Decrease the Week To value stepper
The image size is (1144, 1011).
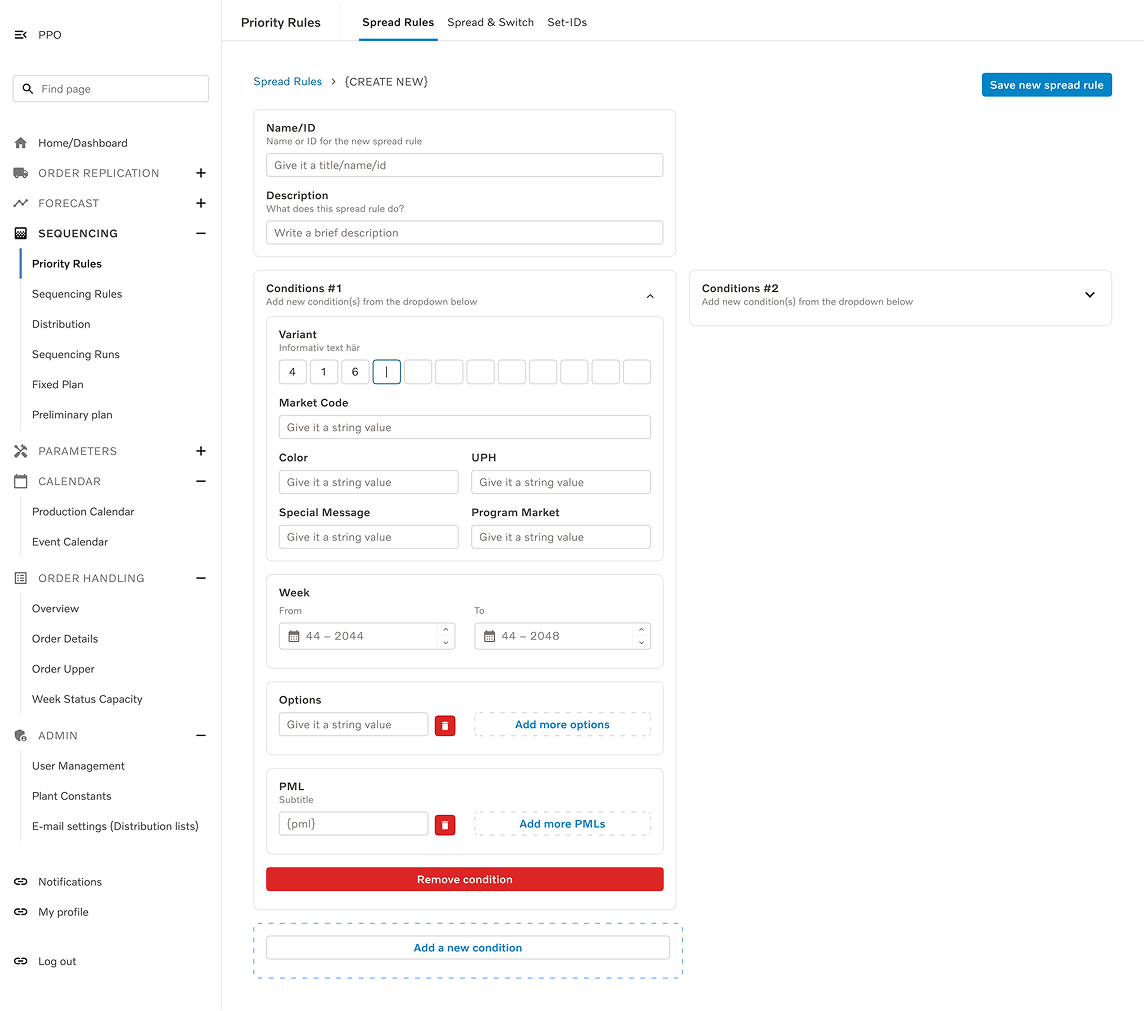click(x=641, y=643)
